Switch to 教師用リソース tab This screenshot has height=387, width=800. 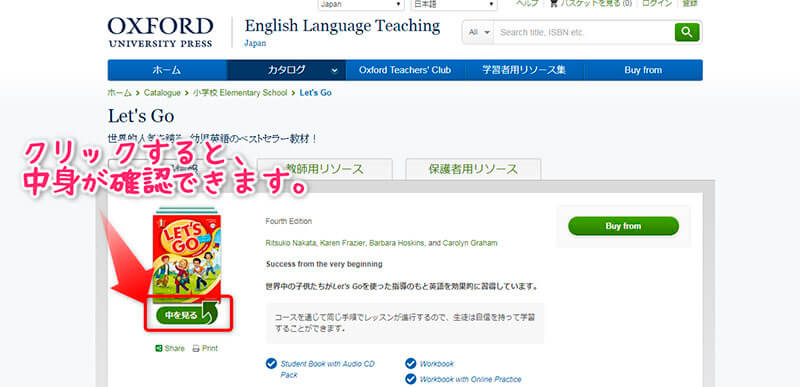(x=324, y=169)
